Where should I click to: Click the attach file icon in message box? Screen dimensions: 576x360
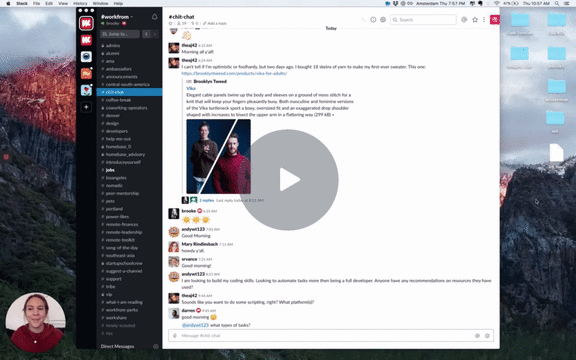coord(175,335)
